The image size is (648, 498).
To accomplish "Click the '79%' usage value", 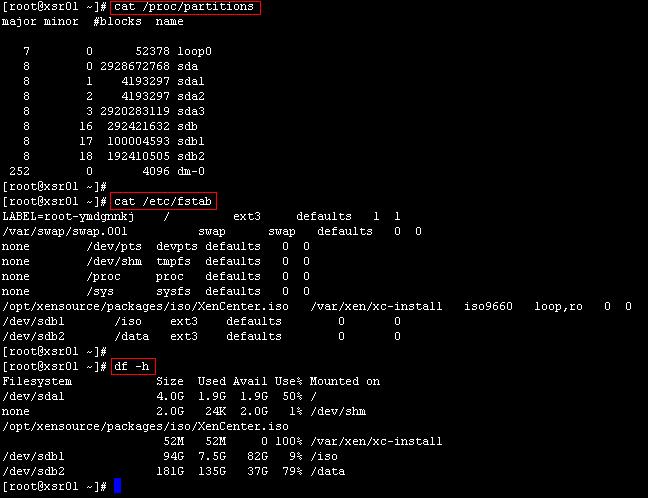I will pyautogui.click(x=293, y=471).
